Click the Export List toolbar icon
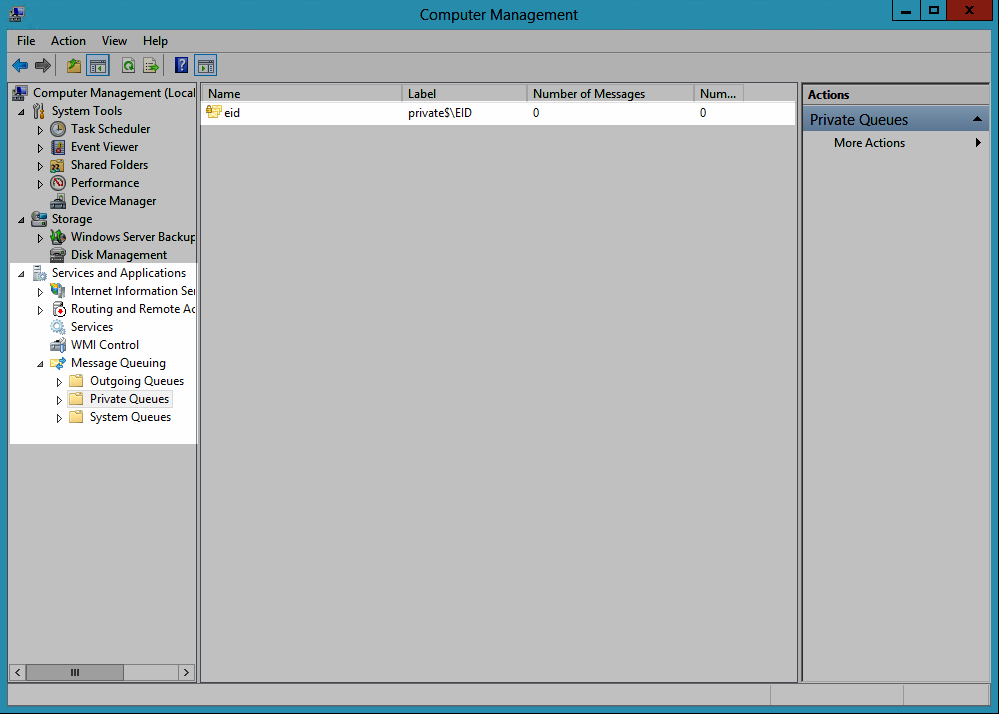The width and height of the screenshot is (999, 714). [151, 66]
